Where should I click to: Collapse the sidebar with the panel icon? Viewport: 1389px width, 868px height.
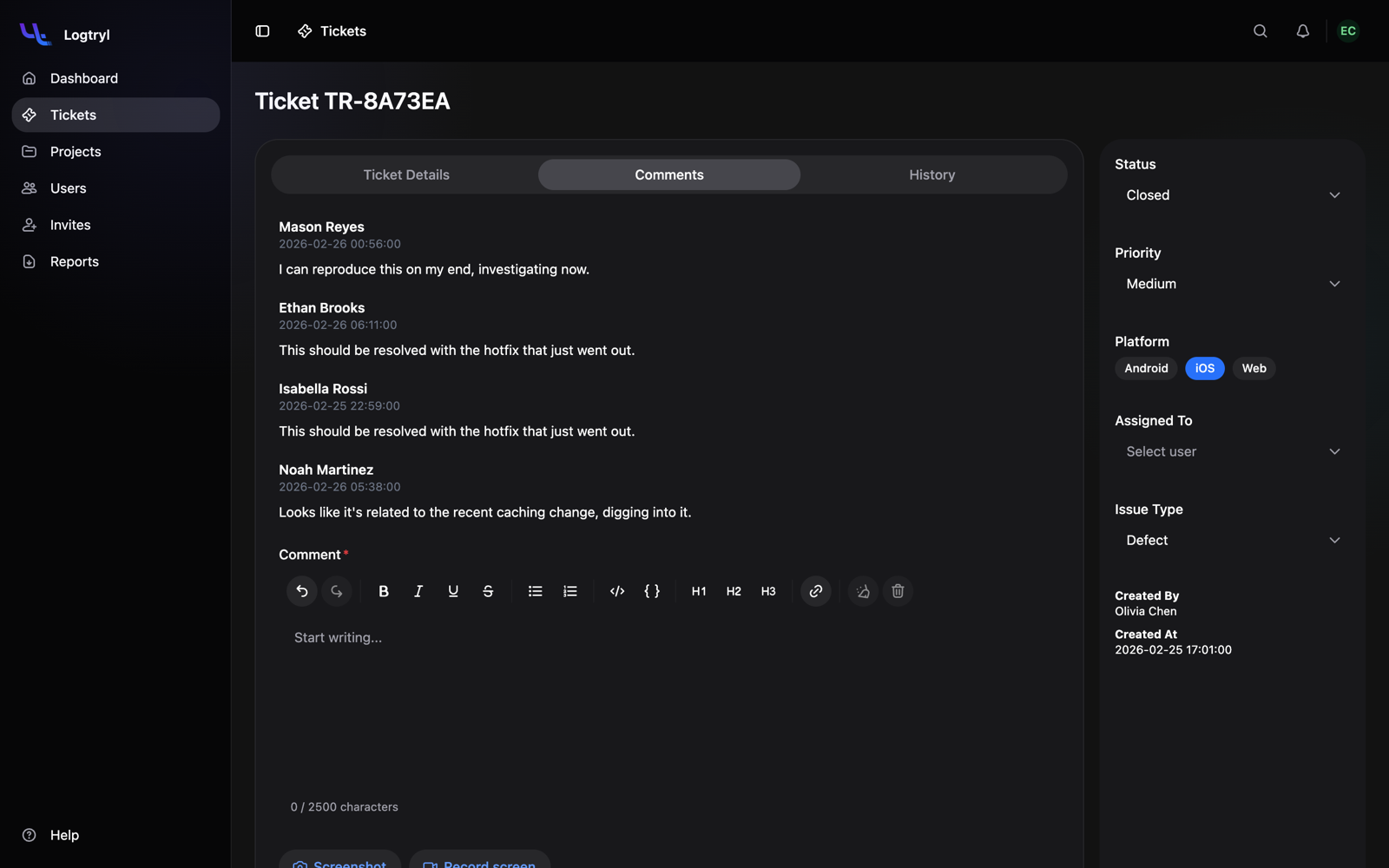[262, 31]
